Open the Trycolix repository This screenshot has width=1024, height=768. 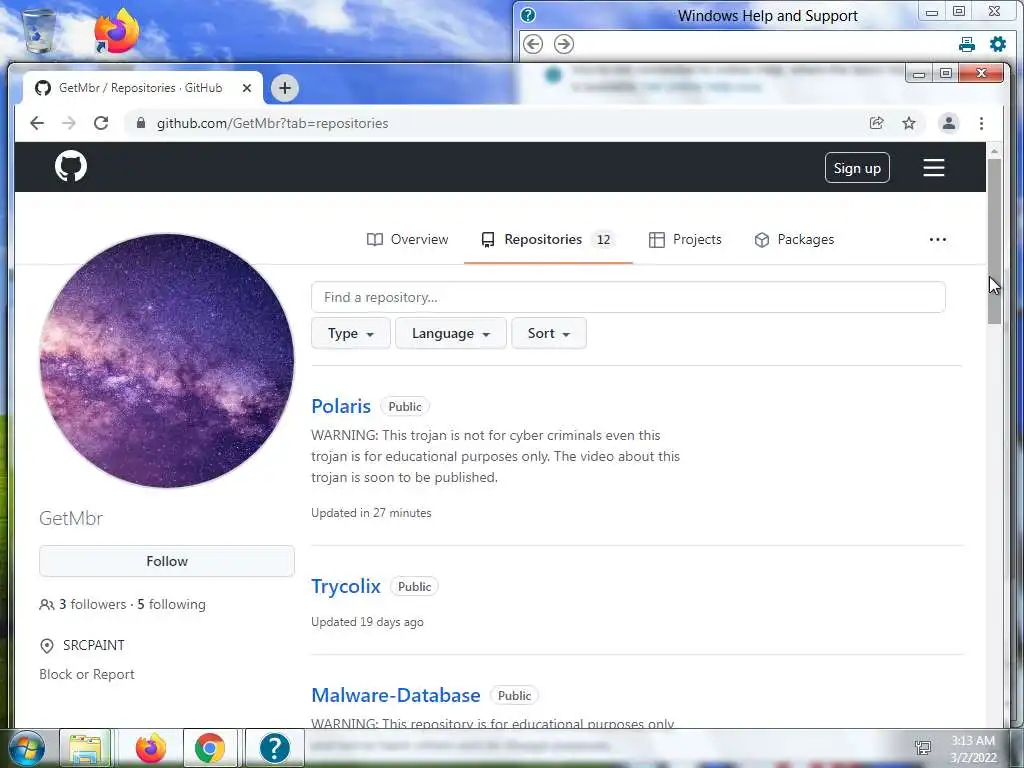[x=345, y=586]
